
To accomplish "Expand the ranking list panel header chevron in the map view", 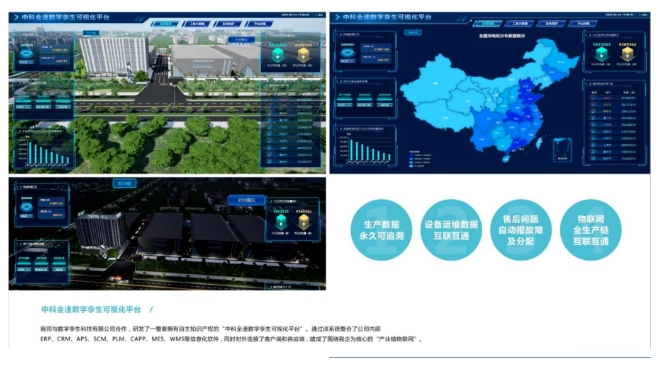I will pyautogui.click(x=590, y=84).
